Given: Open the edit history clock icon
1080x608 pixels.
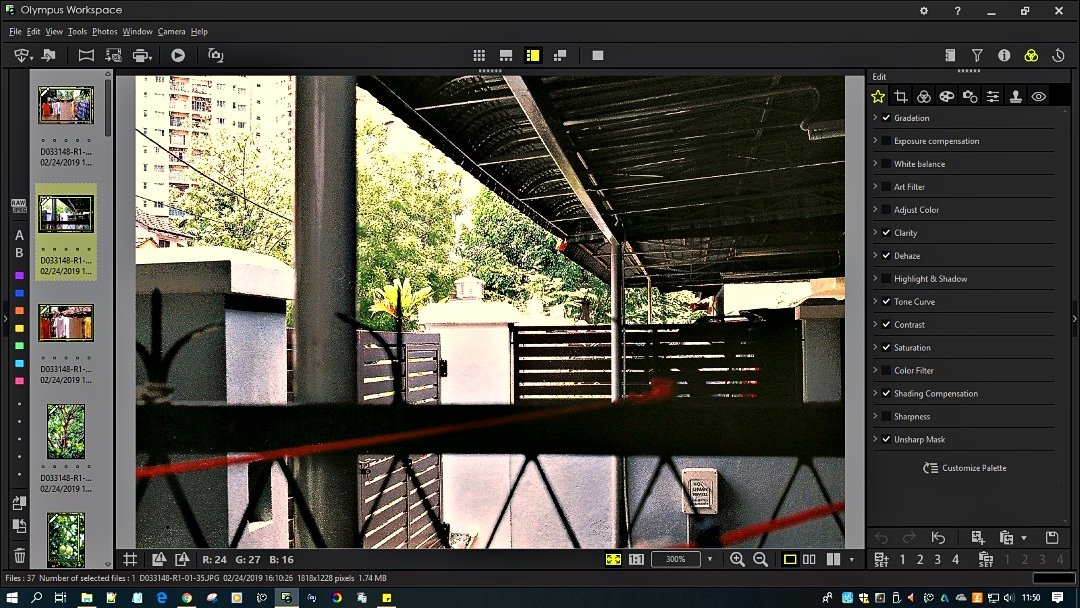Looking at the screenshot, I should [1059, 55].
